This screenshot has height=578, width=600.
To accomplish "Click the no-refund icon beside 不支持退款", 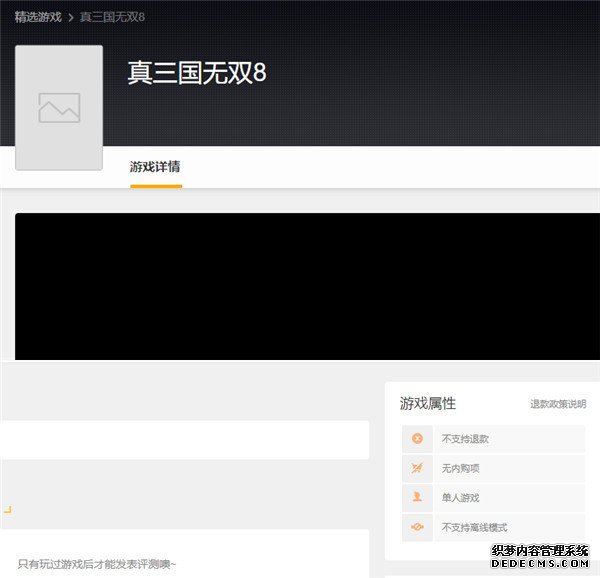I will tap(417, 438).
